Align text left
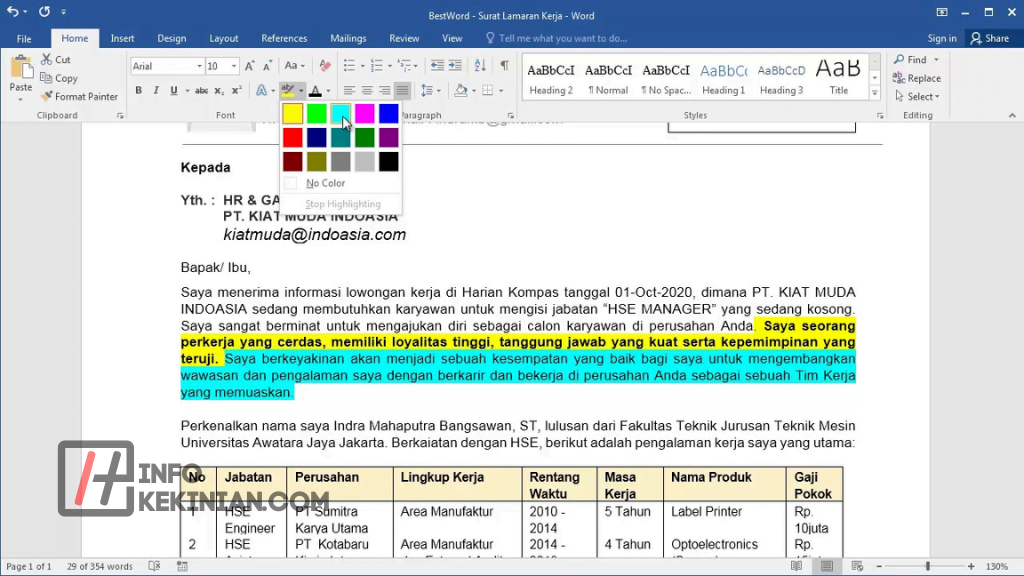 click(x=349, y=91)
